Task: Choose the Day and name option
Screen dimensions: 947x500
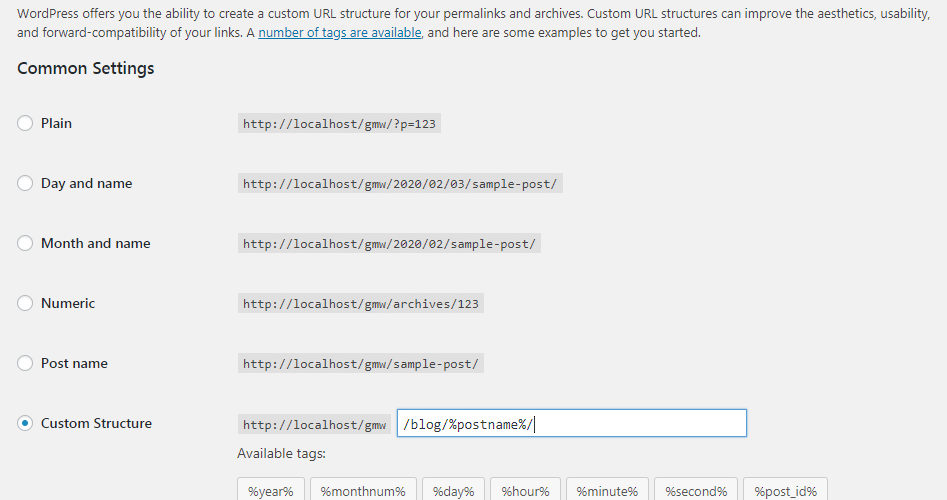Action: coord(25,183)
